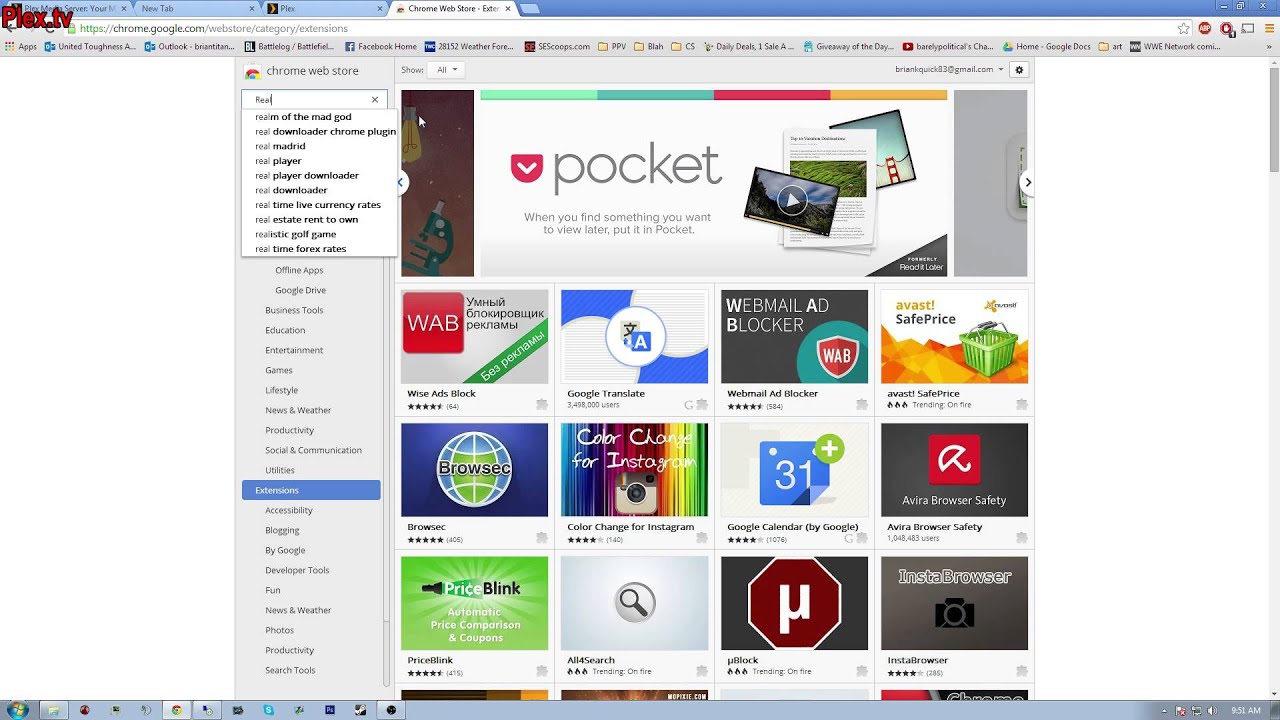Viewport: 1280px width, 720px height.
Task: Open the Avira Browser Safety tile
Action: pos(954,484)
